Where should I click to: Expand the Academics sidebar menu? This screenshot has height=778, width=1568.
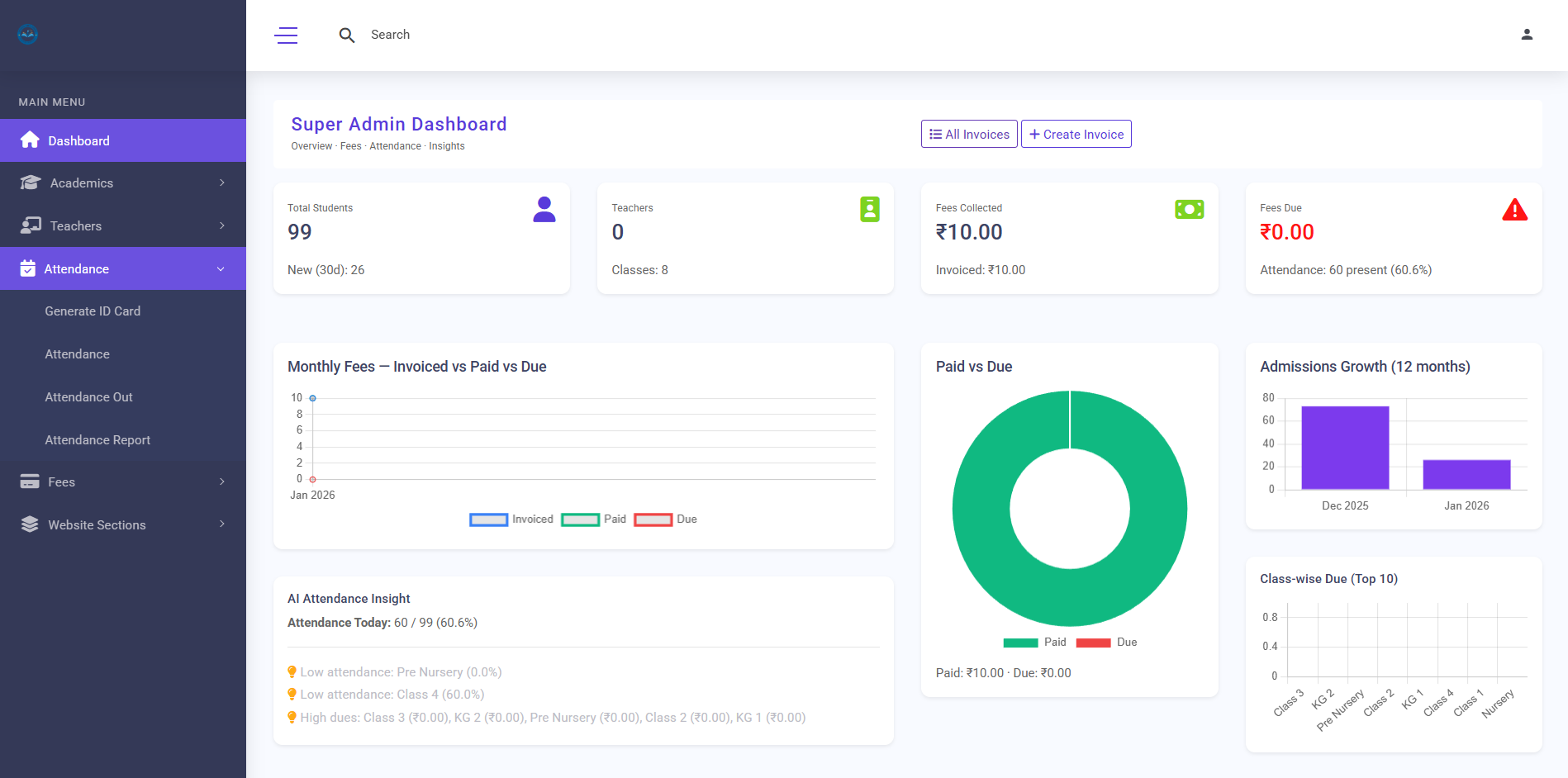point(123,183)
